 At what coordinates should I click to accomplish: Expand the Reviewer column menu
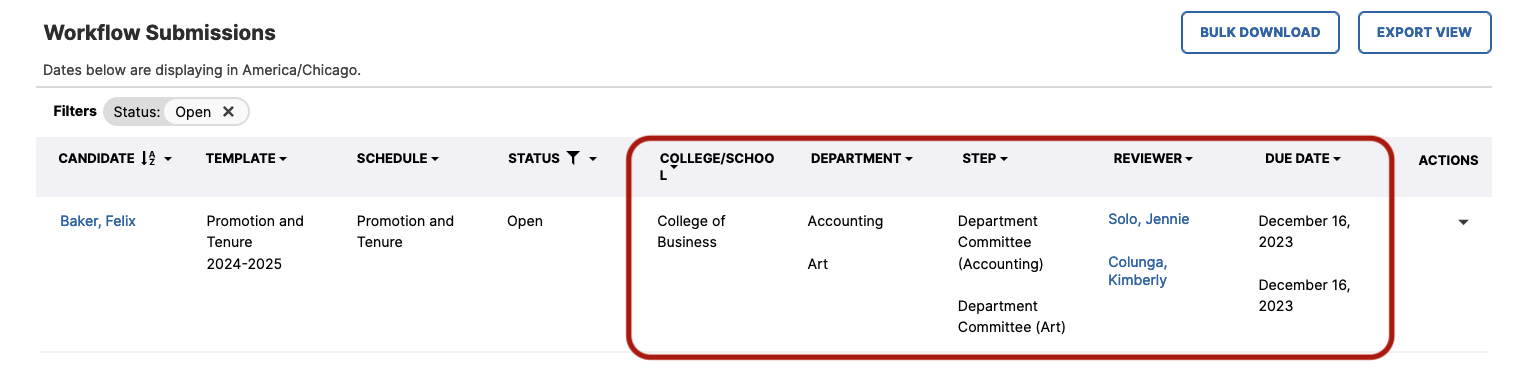[x=1188, y=159]
